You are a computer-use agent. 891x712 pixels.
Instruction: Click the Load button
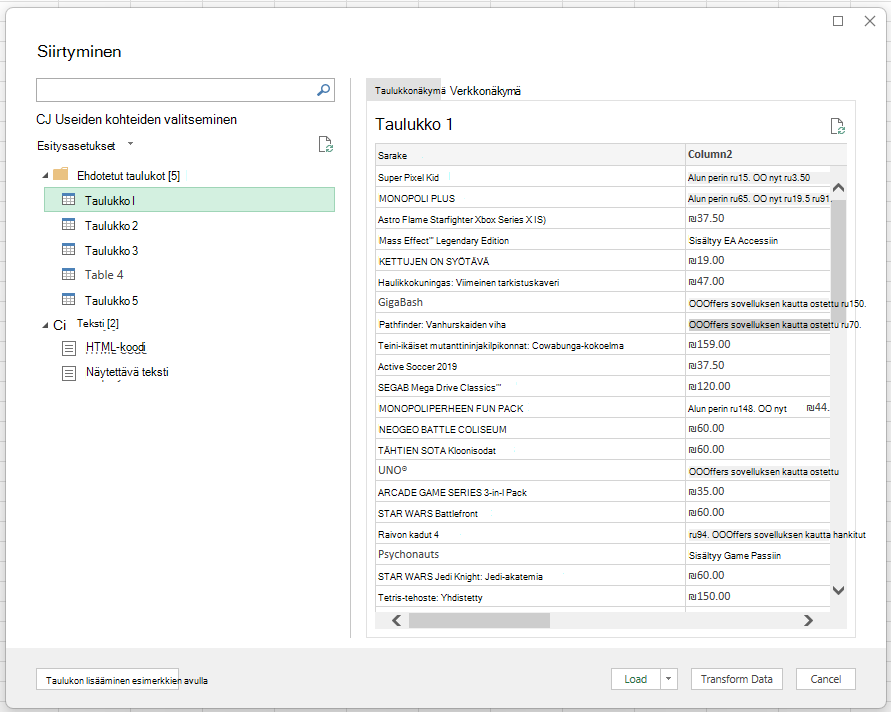pyautogui.click(x=635, y=679)
